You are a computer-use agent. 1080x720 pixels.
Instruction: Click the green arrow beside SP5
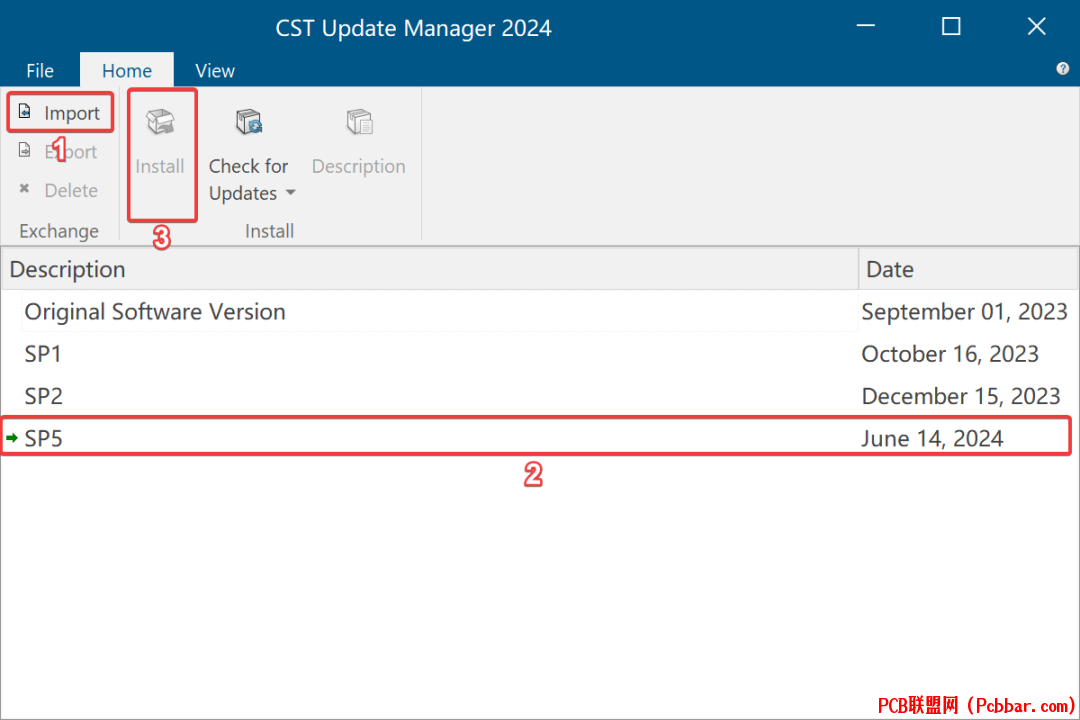click(12, 438)
